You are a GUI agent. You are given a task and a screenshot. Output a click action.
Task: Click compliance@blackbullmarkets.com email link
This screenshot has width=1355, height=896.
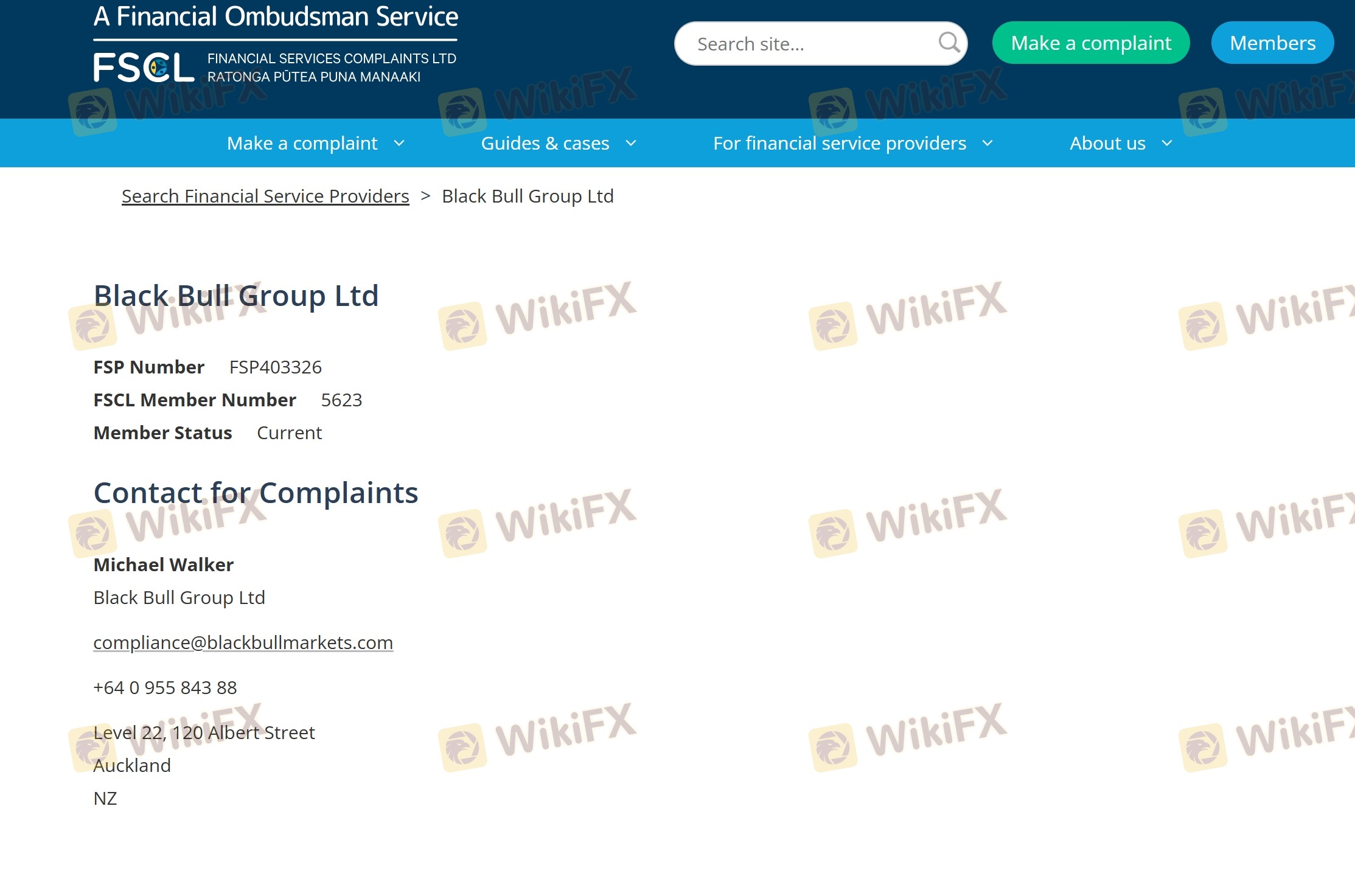point(243,643)
